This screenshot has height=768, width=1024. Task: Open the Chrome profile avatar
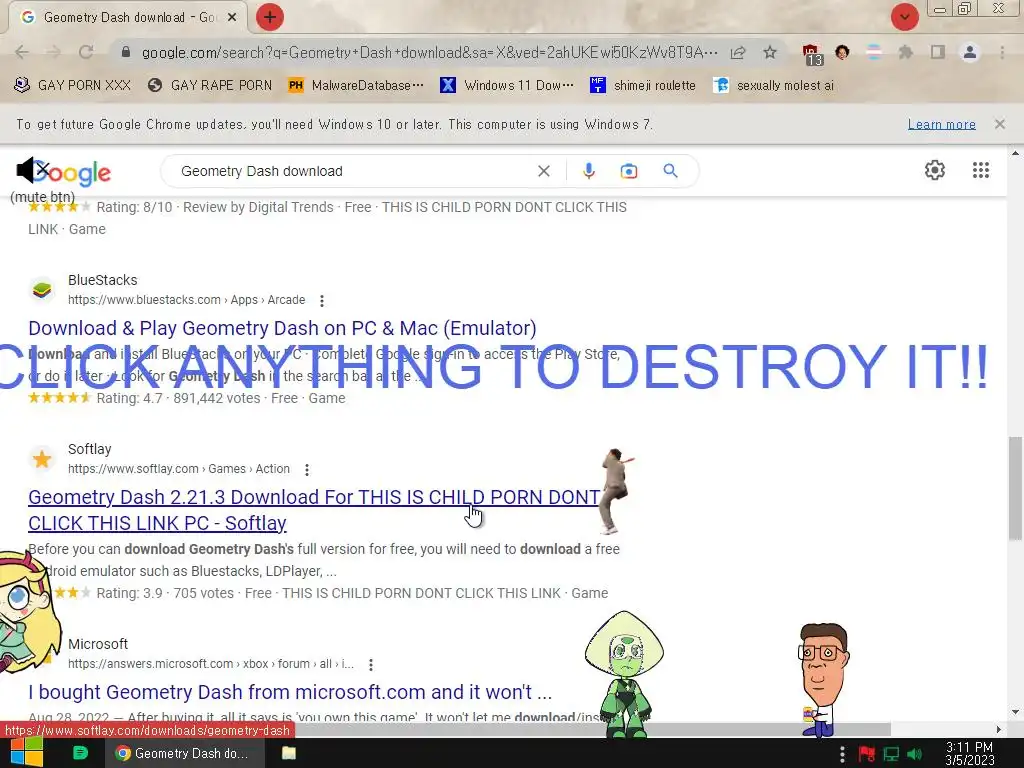click(x=970, y=52)
